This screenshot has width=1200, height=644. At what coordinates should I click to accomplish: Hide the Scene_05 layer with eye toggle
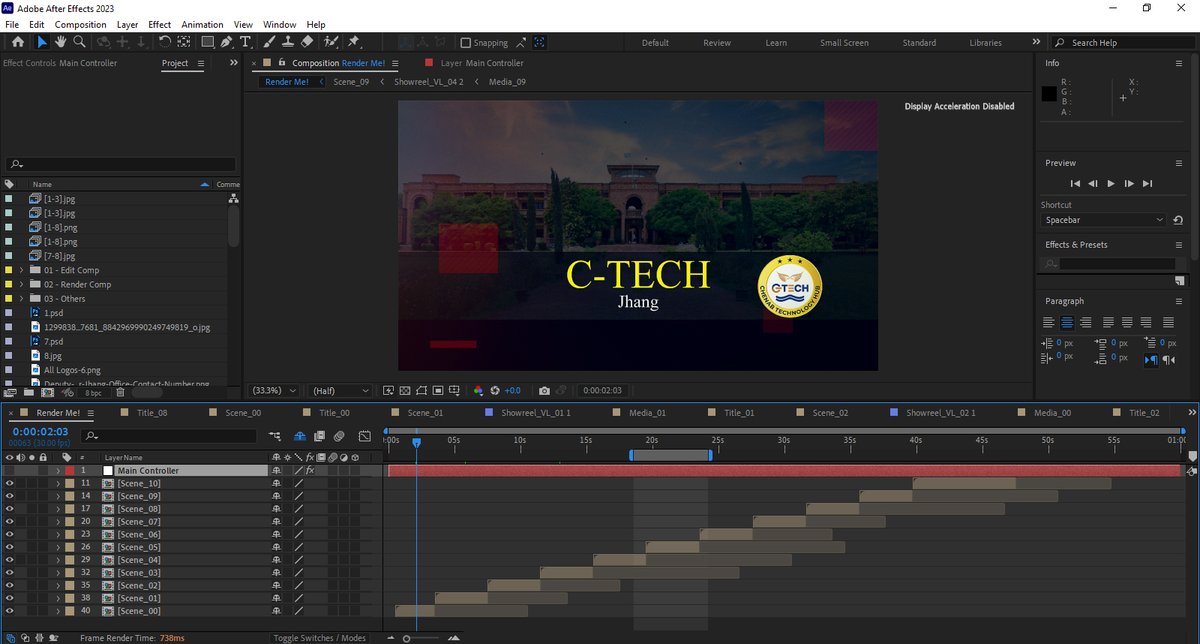coord(10,547)
